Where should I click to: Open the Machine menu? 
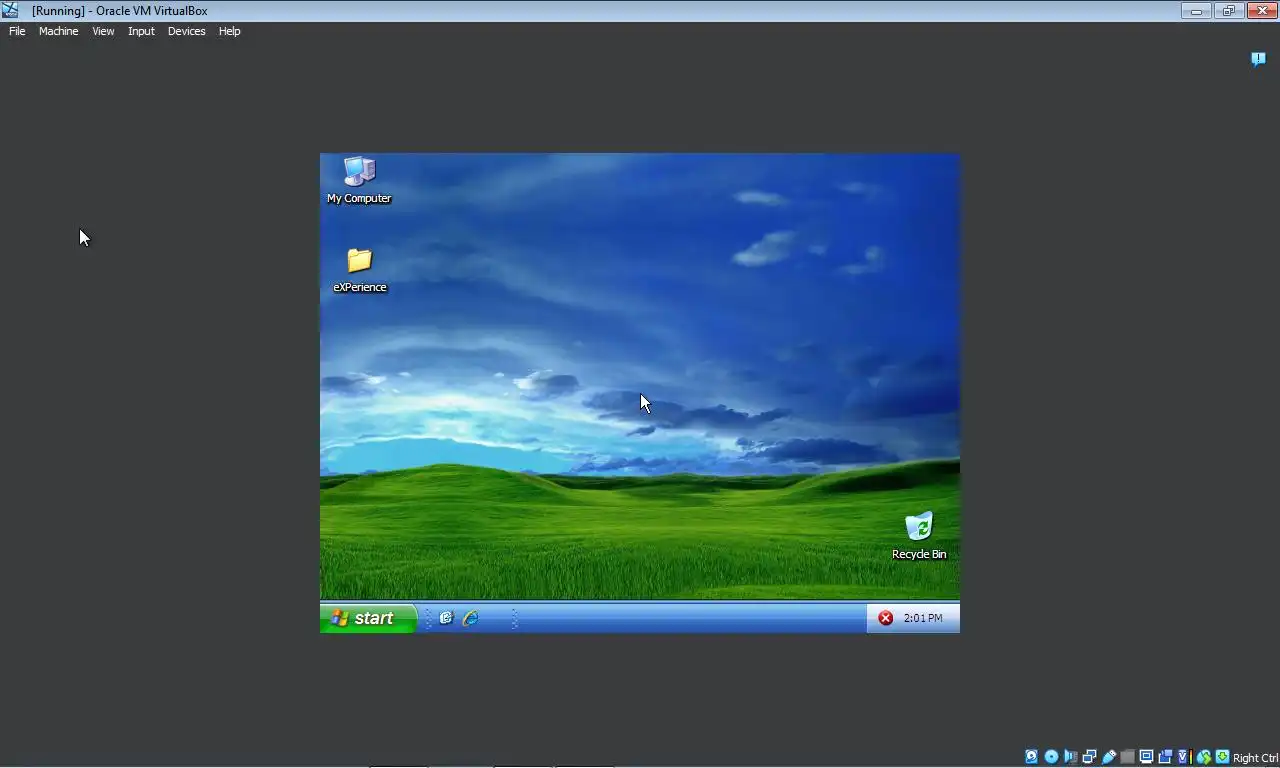pyautogui.click(x=58, y=31)
